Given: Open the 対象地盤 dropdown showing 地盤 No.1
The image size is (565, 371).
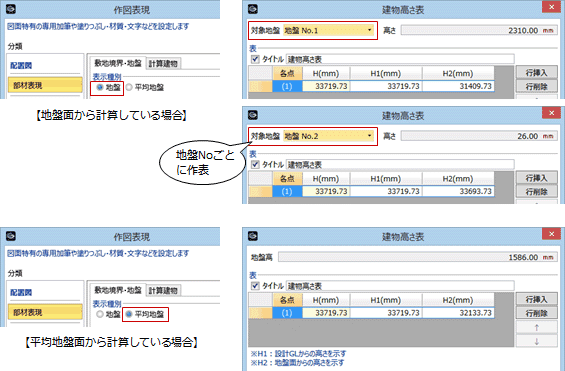Looking at the screenshot, I should (328, 31).
